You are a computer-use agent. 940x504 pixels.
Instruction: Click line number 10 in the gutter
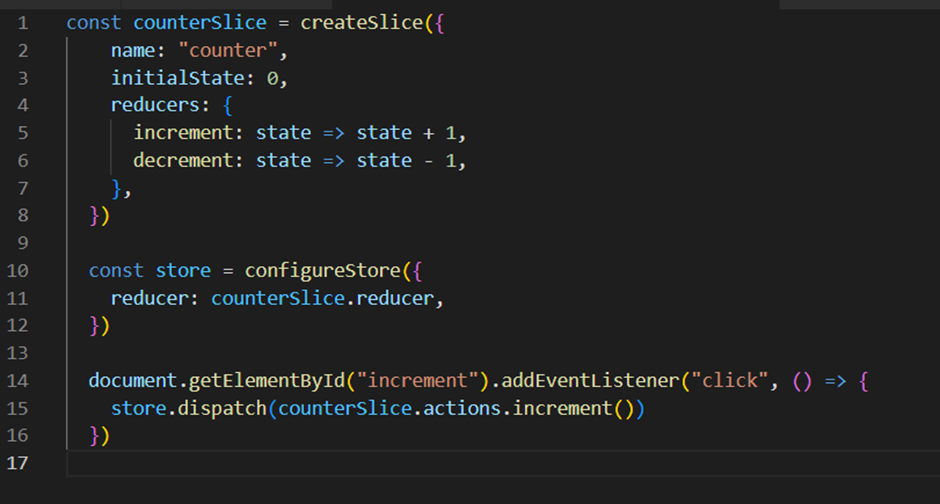17,271
